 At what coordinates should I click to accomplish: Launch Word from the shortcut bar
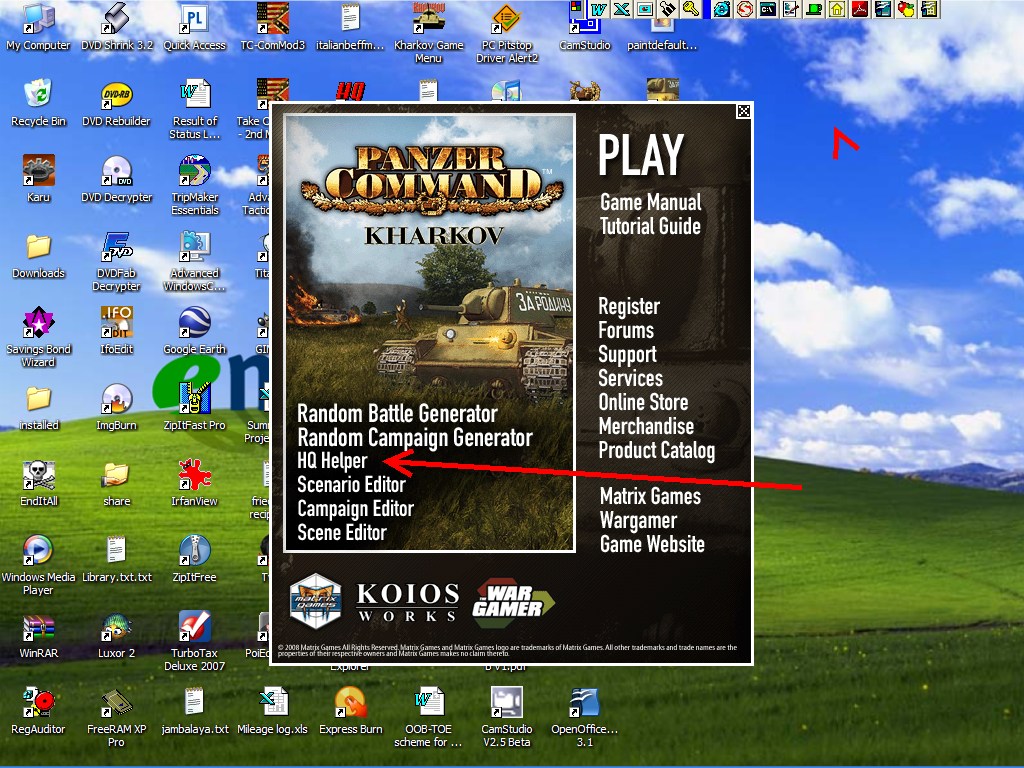[x=598, y=8]
